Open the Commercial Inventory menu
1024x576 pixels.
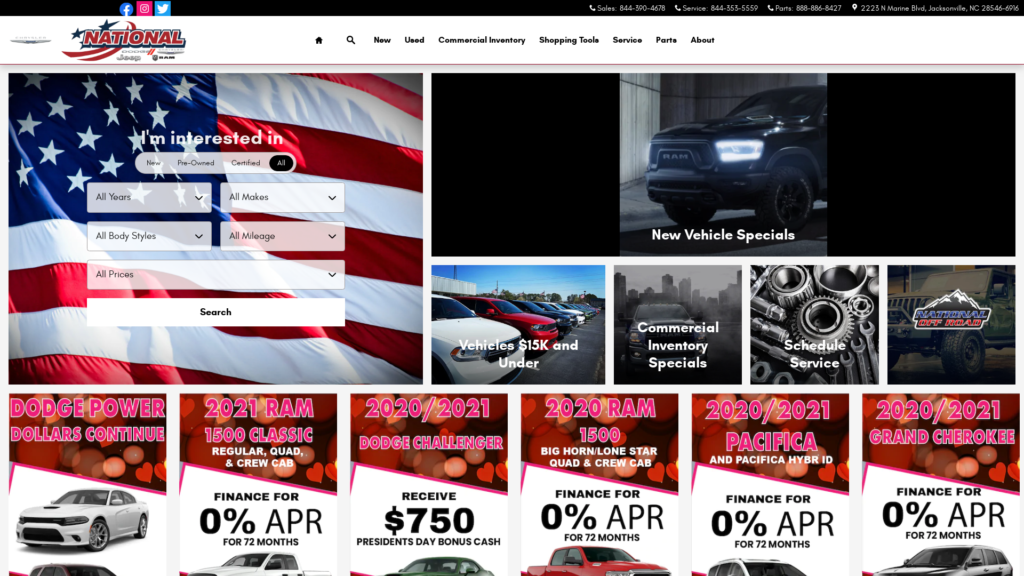481,41
